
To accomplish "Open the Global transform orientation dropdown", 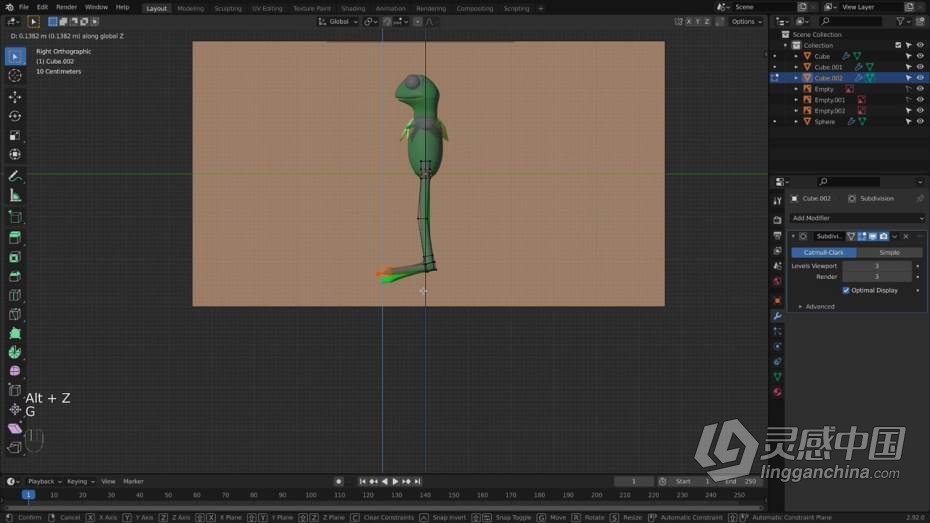I will pos(339,21).
